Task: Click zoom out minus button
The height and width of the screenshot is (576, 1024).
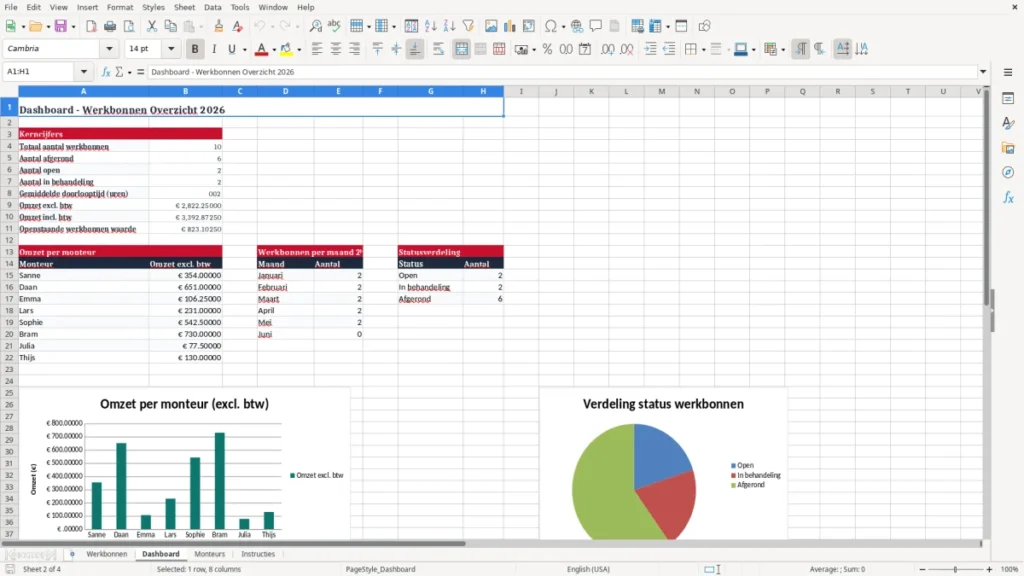Action: 922,569
